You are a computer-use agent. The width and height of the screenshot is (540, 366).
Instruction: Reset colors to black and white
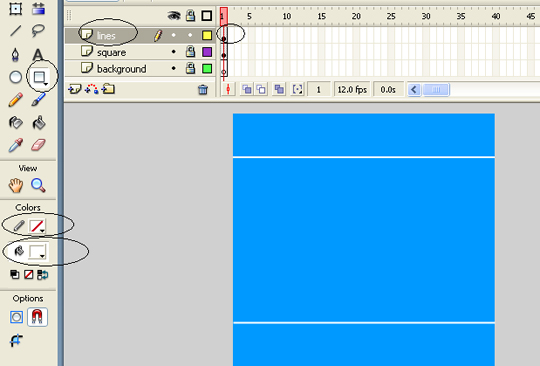pos(14,274)
